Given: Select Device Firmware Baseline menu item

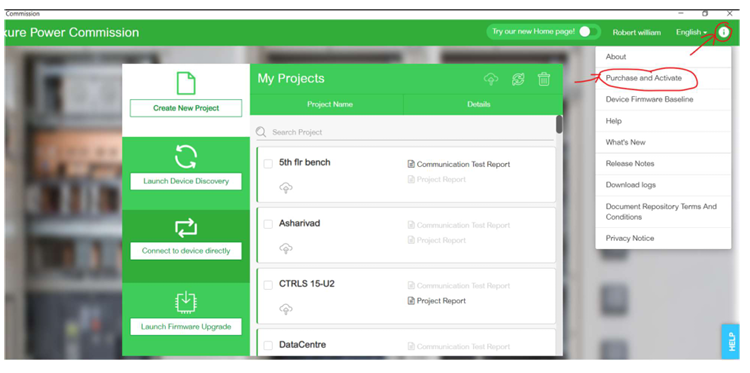Looking at the screenshot, I should (x=663, y=99).
